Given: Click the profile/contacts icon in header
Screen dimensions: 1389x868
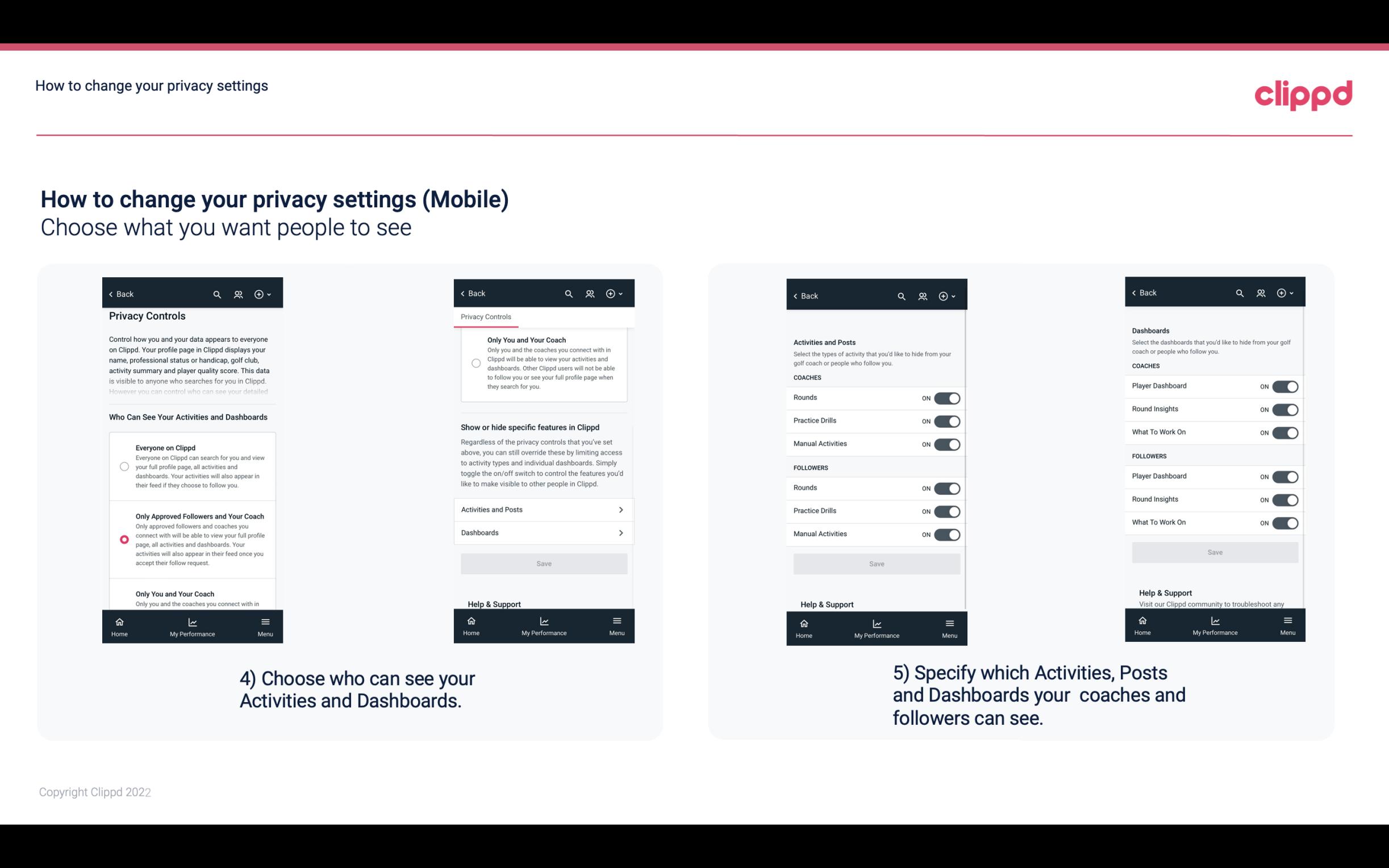Looking at the screenshot, I should pos(238,293).
